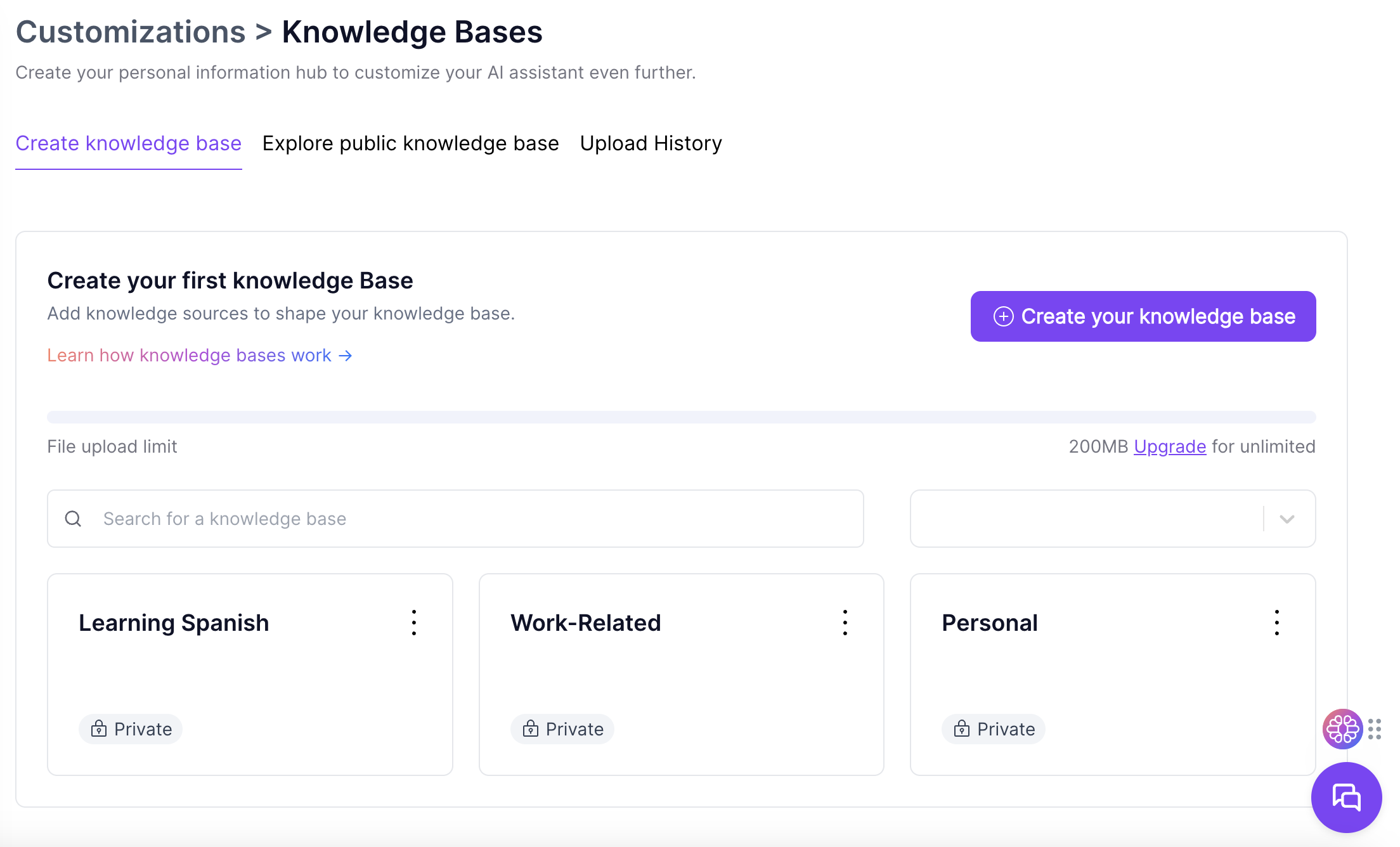Image resolution: width=1400 pixels, height=847 pixels.
Task: Click the Customizations breadcrumb
Action: pyautogui.click(x=131, y=32)
